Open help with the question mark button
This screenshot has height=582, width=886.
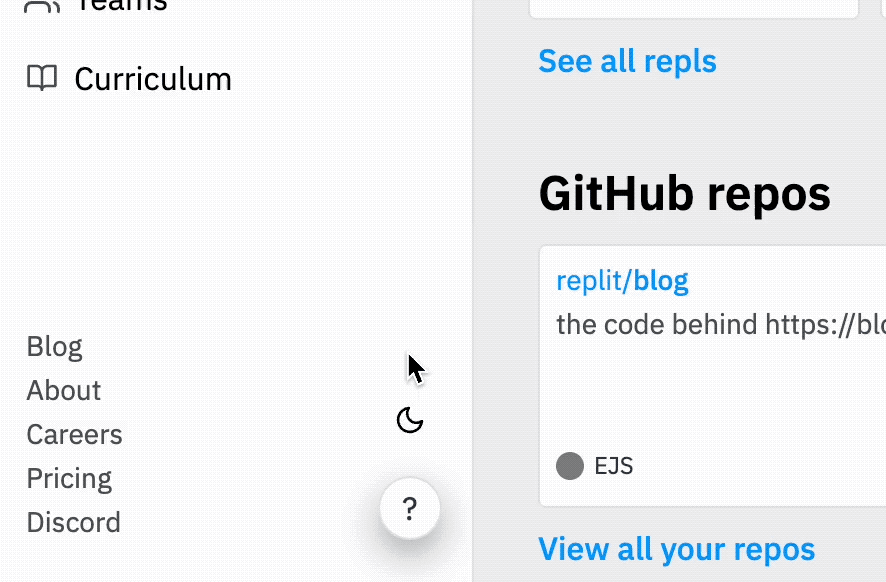(410, 509)
